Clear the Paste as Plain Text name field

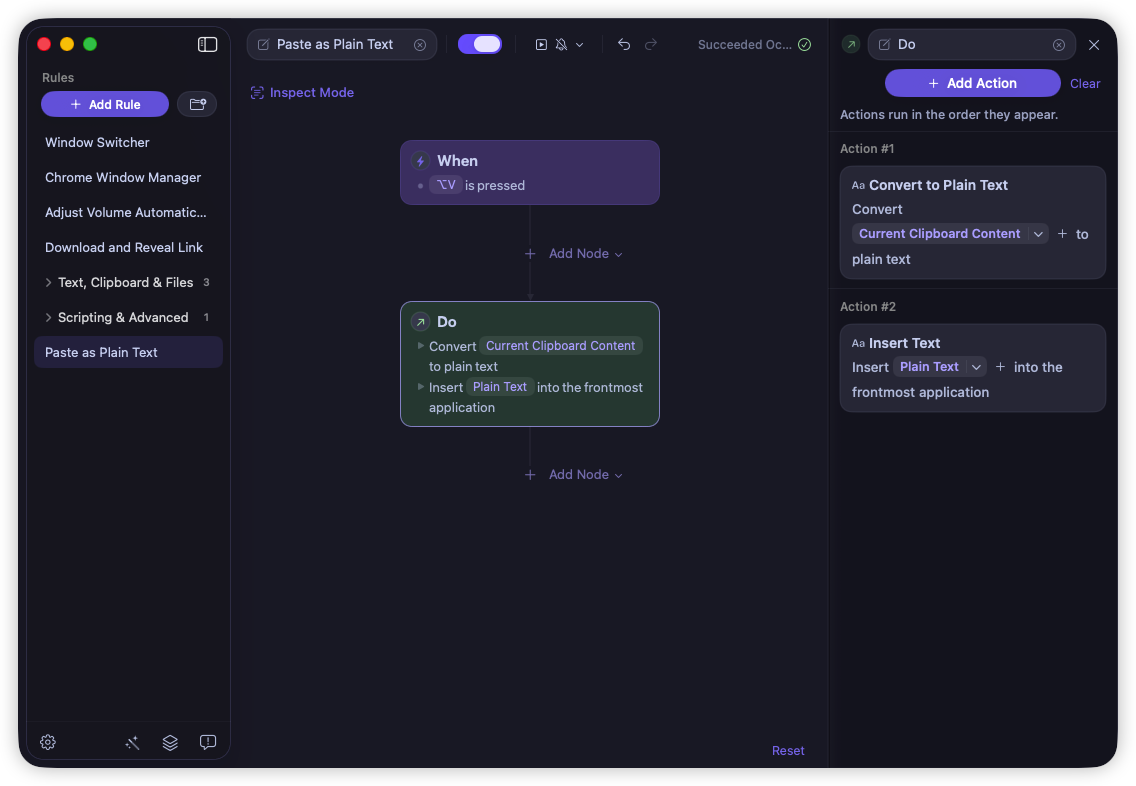[x=419, y=45]
